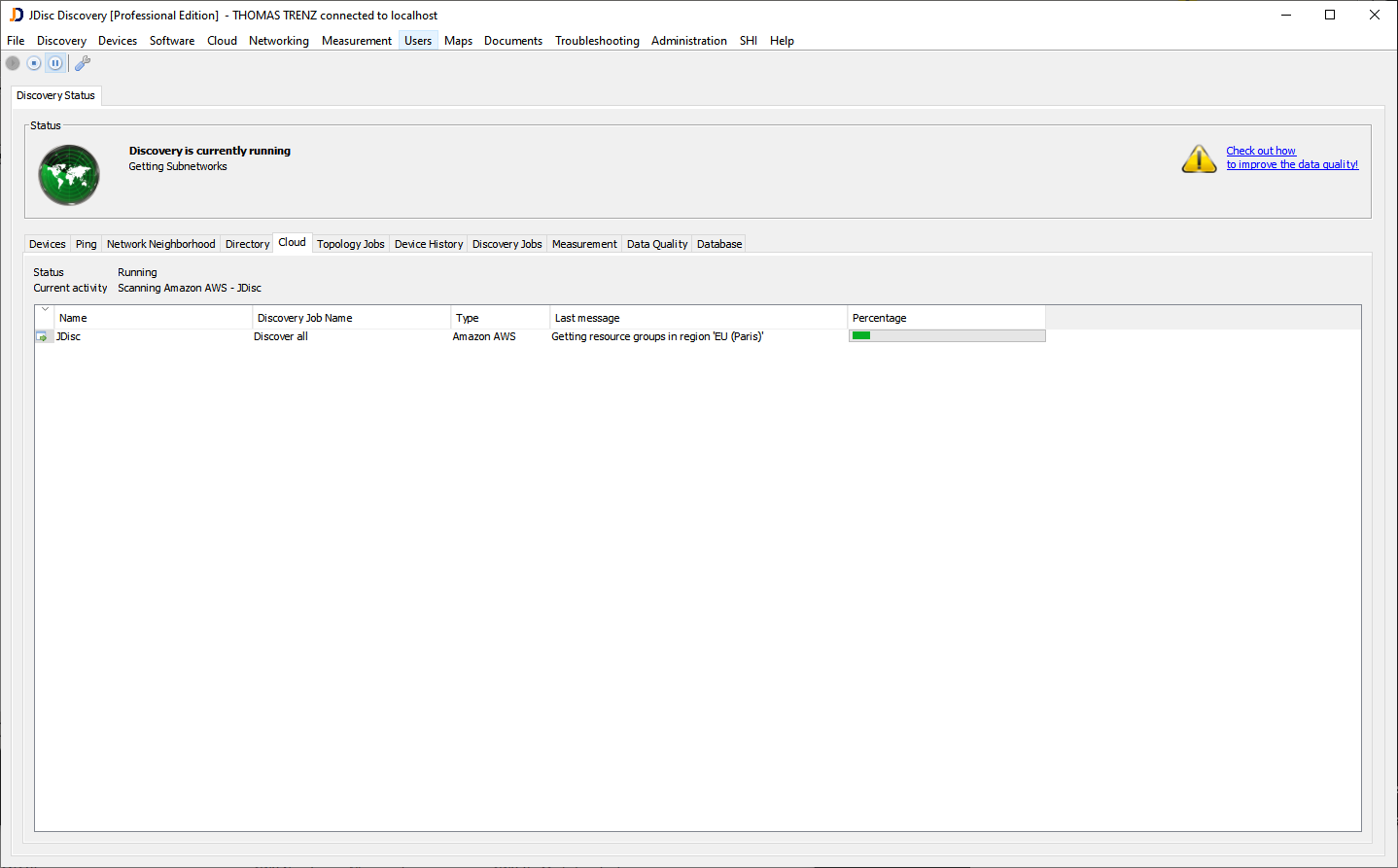Click the yellow warning triangle icon

pyautogui.click(x=1199, y=158)
